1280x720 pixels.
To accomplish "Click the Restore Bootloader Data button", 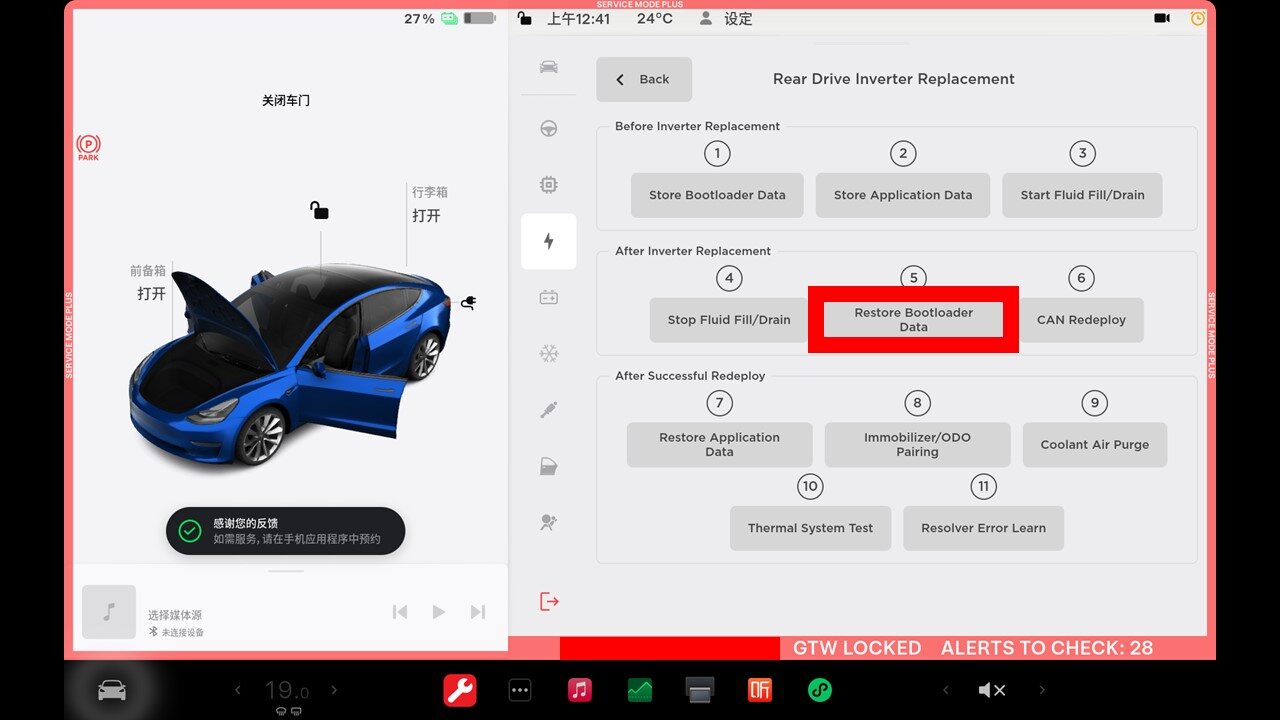I will coord(913,320).
